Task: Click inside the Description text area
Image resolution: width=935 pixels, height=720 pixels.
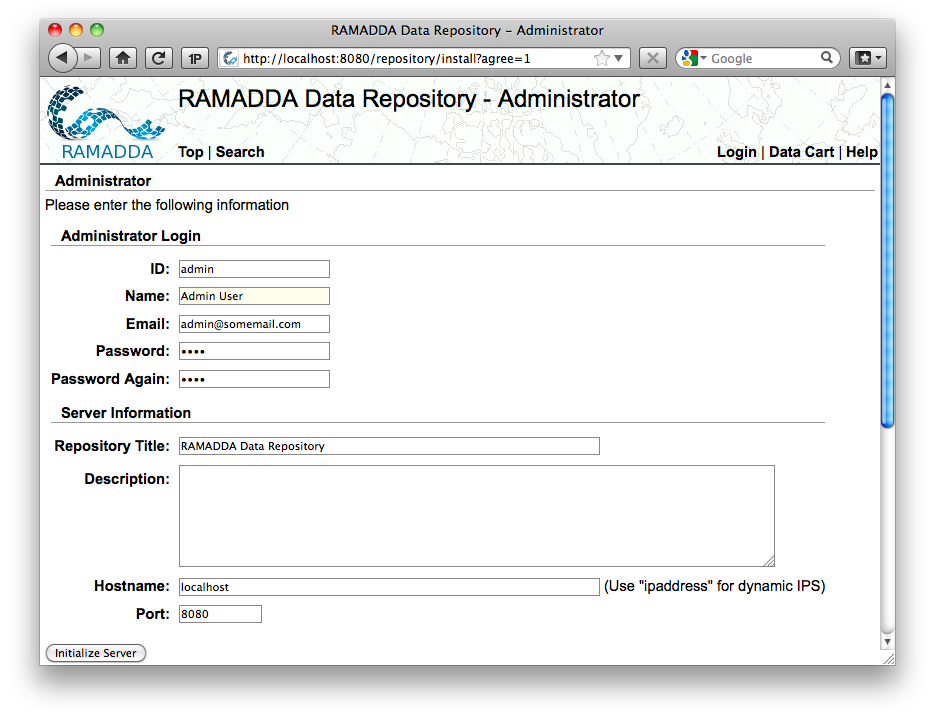Action: pos(476,516)
